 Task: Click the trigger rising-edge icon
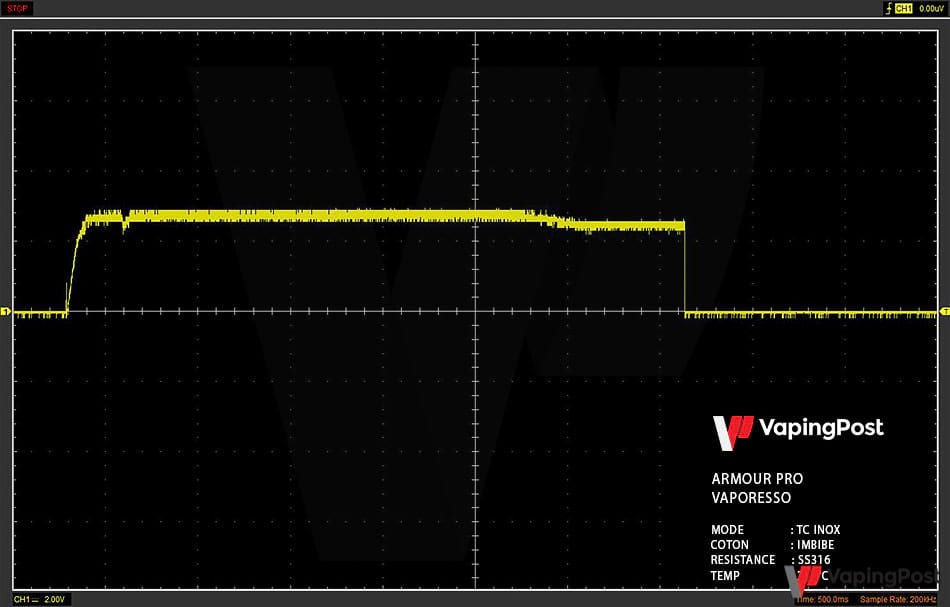coord(887,8)
